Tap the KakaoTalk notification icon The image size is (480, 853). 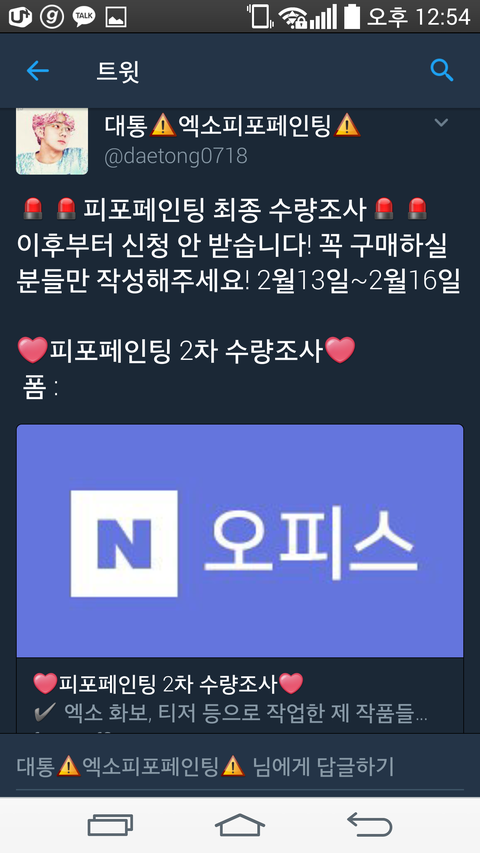tap(84, 16)
